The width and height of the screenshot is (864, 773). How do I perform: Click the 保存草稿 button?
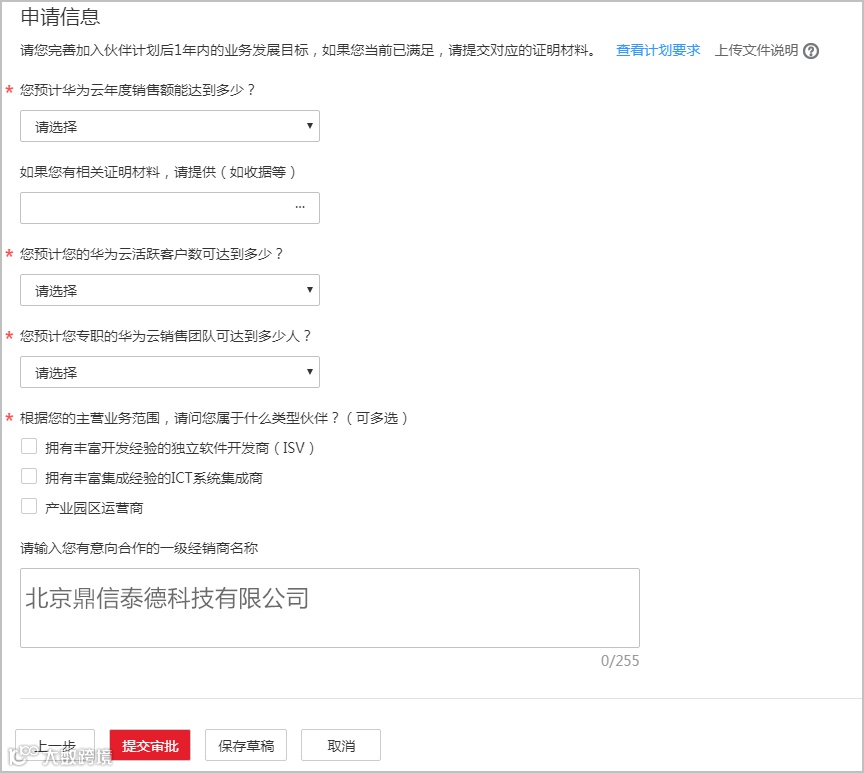(x=246, y=745)
